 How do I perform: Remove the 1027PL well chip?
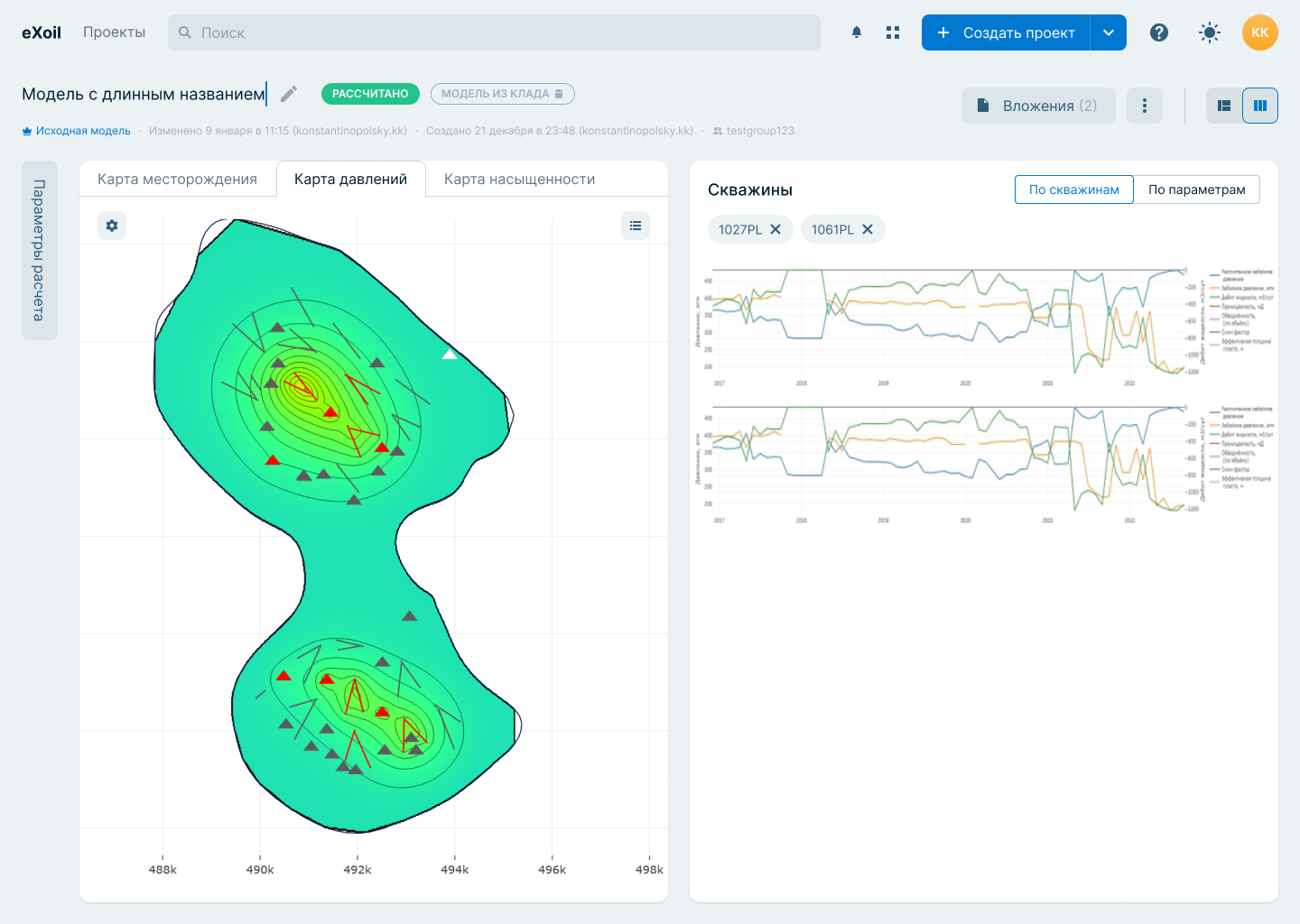point(775,229)
